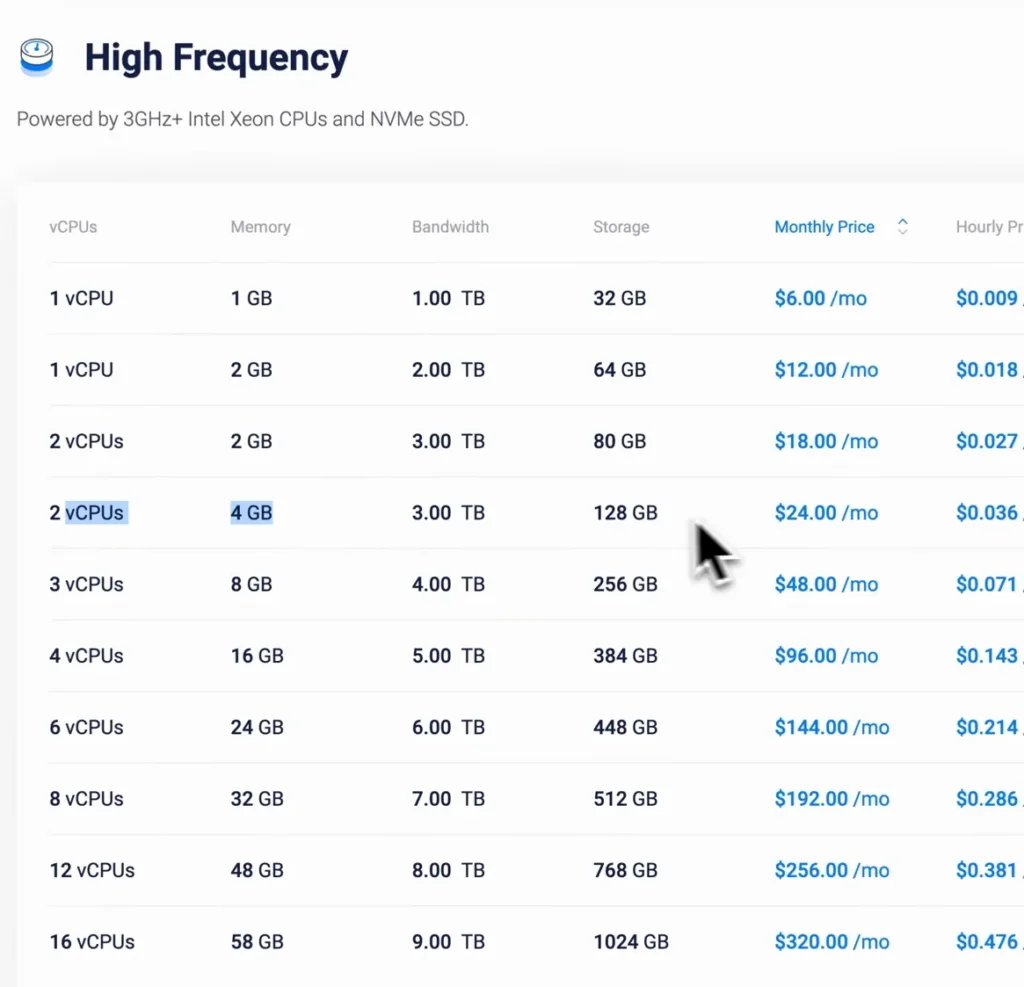The image size is (1024, 987).
Task: Click the '16 GB' memory cell
Action: (257, 656)
